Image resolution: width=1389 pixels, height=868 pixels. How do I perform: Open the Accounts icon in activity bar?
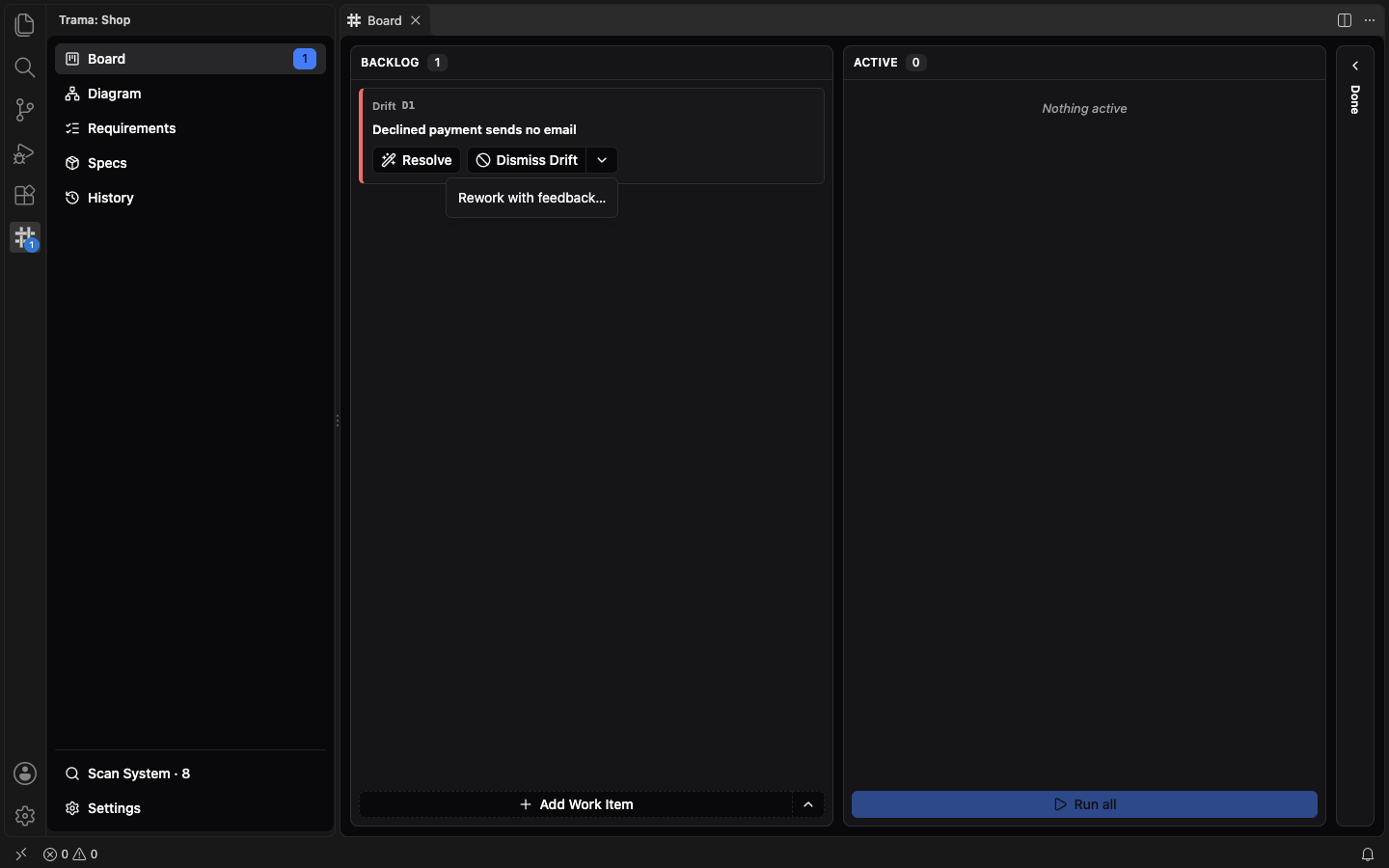[x=25, y=773]
